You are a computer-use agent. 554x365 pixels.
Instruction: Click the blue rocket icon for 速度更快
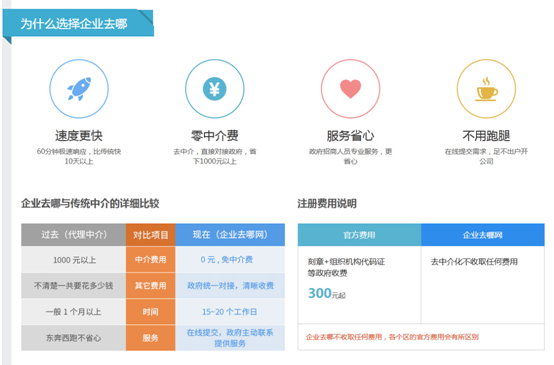[79, 89]
